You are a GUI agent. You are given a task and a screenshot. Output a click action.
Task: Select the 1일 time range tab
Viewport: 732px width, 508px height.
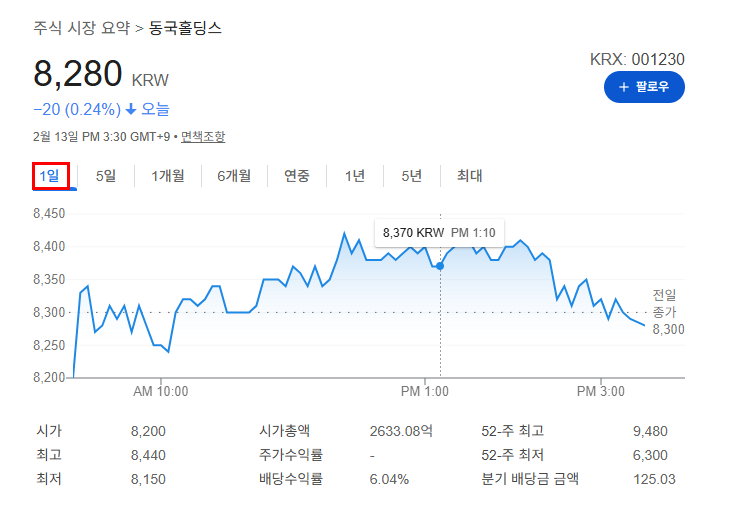[49, 176]
